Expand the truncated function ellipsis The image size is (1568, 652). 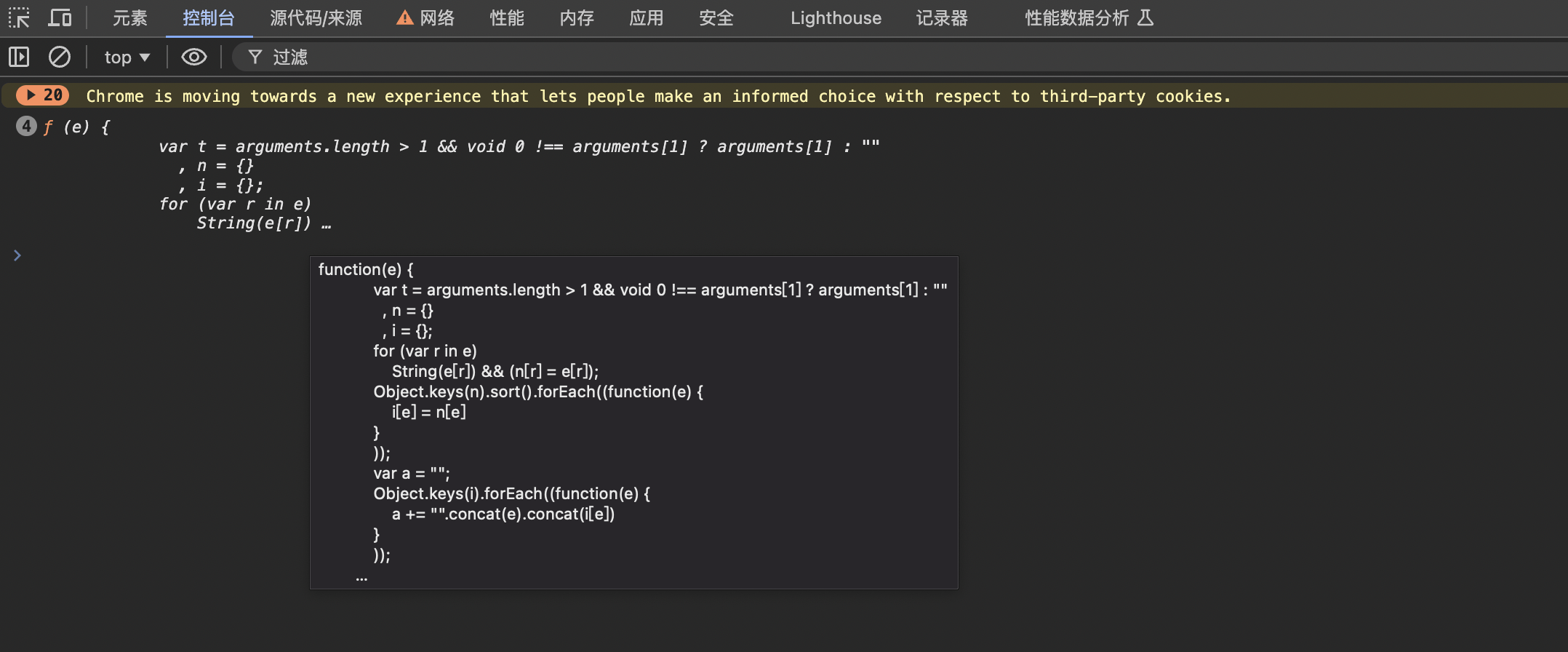pos(327,224)
